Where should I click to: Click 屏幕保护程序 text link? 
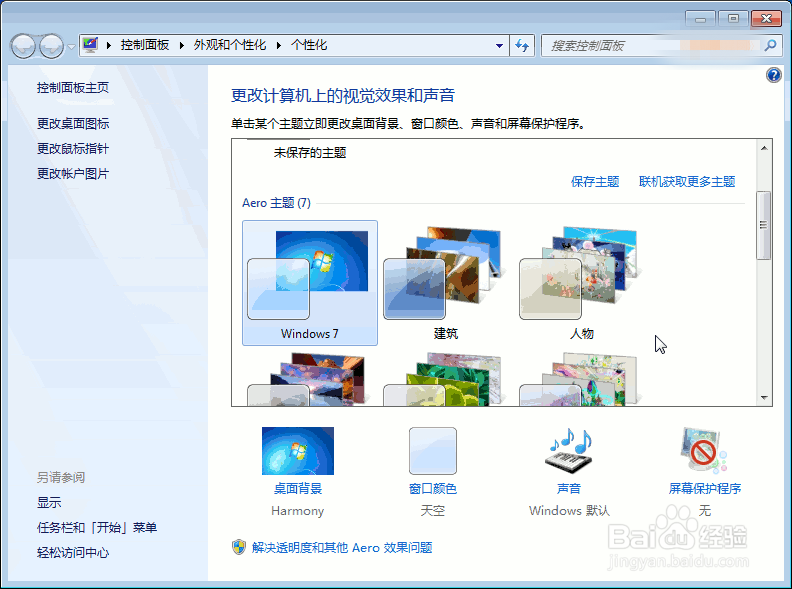(x=705, y=488)
